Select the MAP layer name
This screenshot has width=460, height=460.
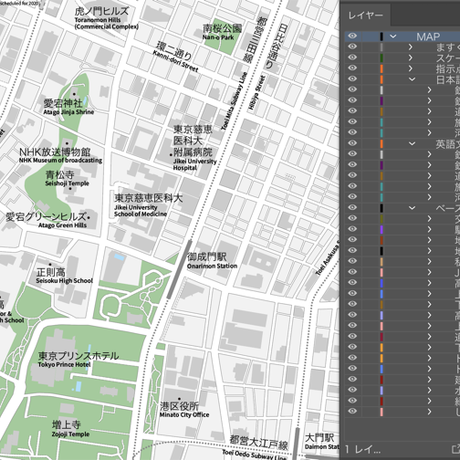click(x=428, y=36)
